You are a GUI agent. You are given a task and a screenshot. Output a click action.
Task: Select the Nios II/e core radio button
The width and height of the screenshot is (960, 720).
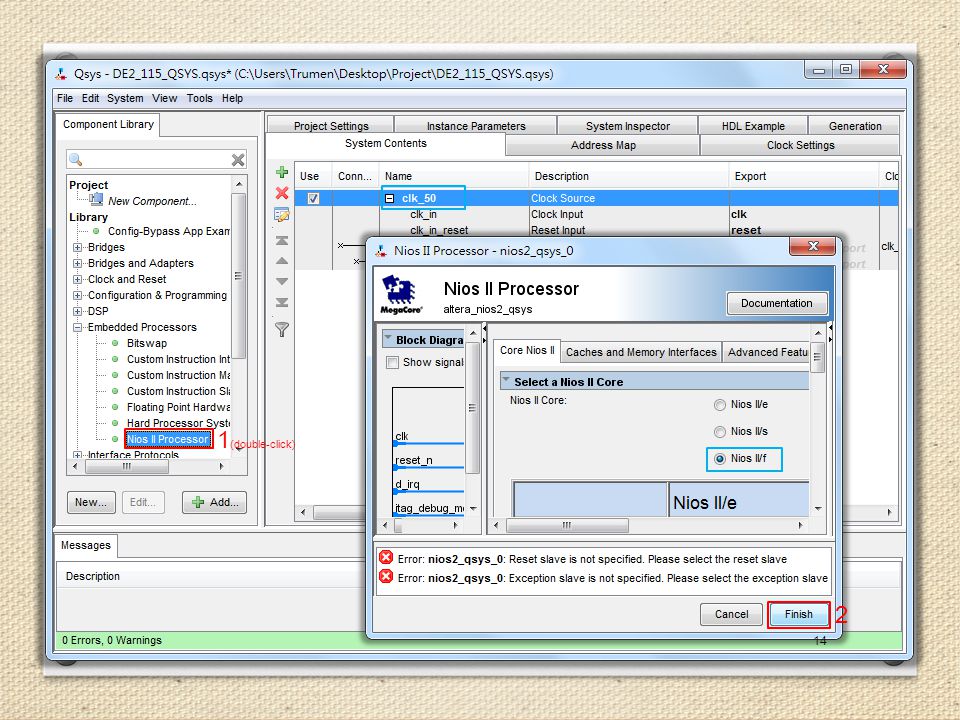720,405
